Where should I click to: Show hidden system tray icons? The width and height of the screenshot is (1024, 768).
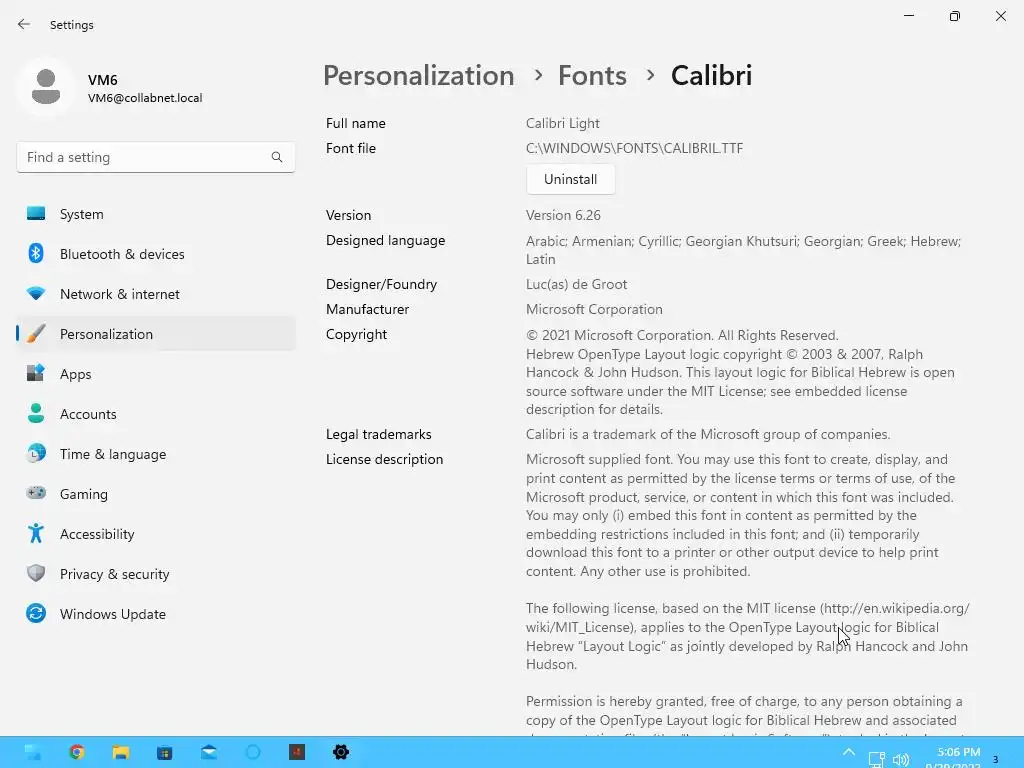click(848, 752)
